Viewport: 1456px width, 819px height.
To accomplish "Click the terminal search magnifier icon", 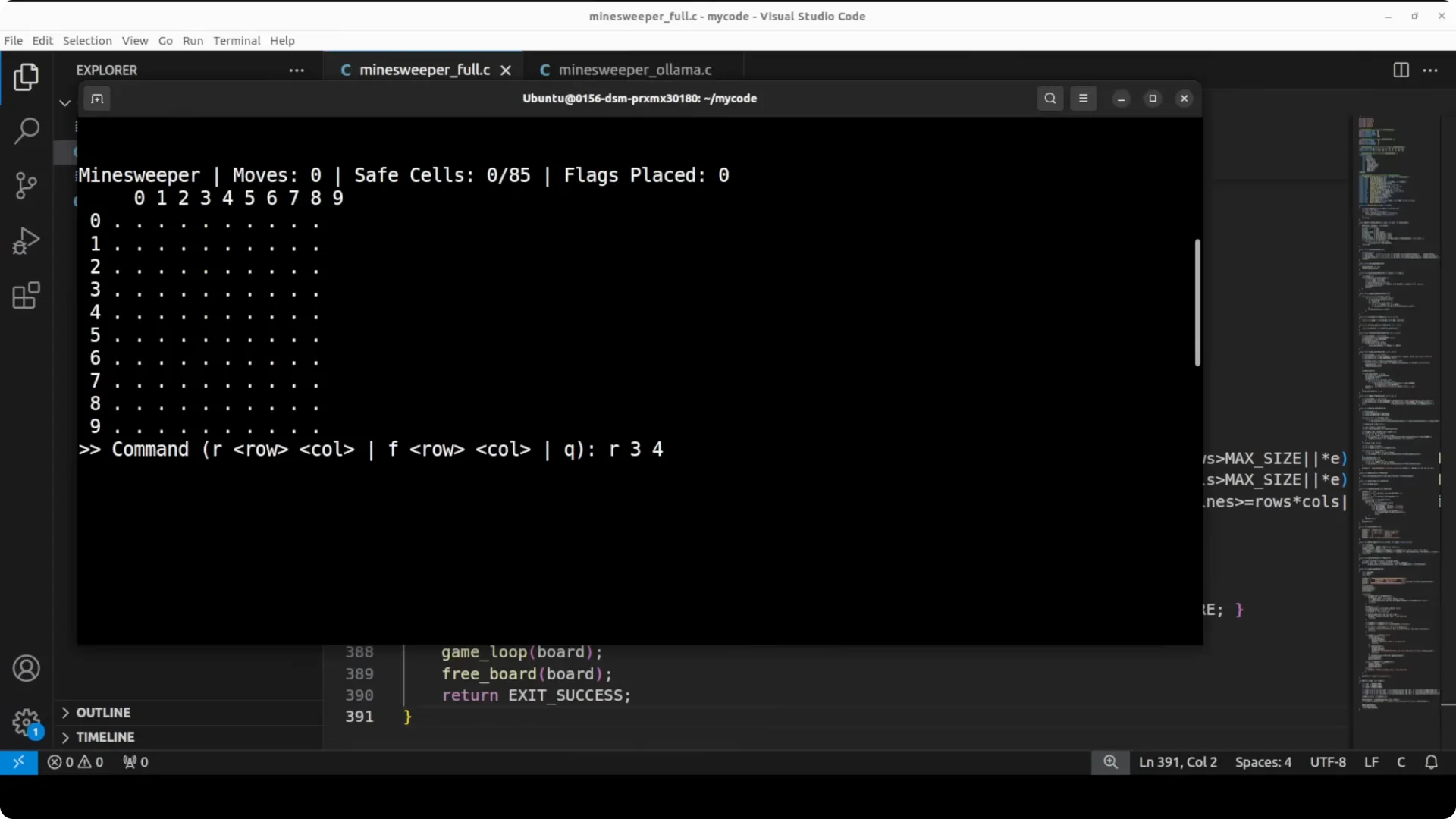I will click(1050, 99).
